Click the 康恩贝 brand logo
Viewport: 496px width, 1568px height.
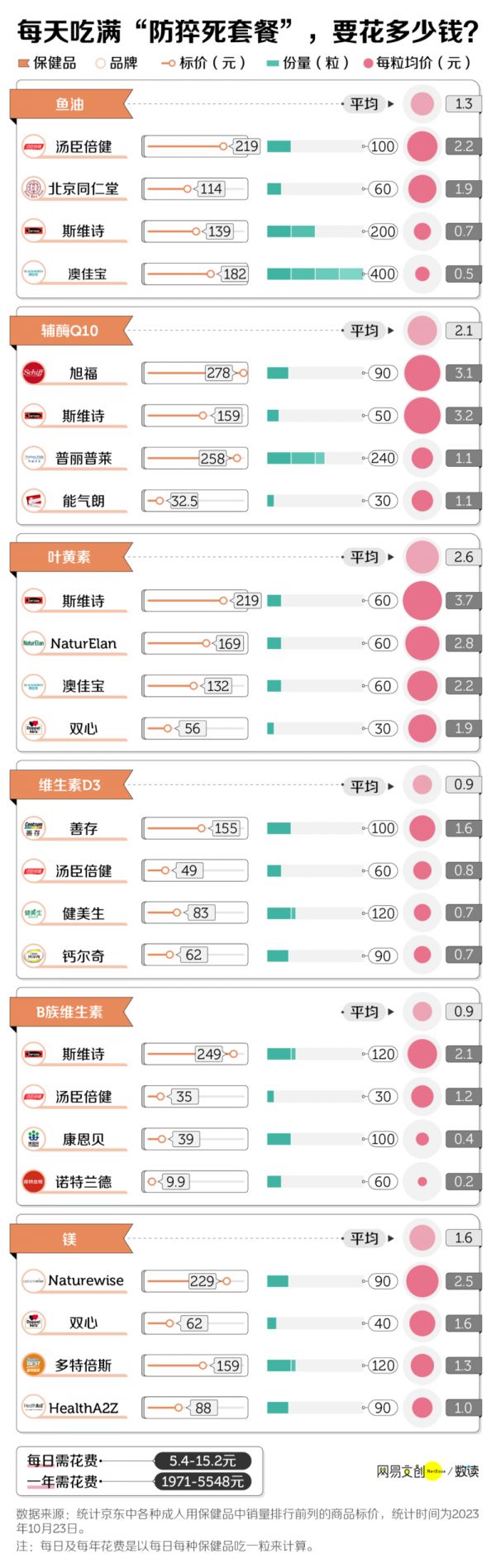[33, 1139]
